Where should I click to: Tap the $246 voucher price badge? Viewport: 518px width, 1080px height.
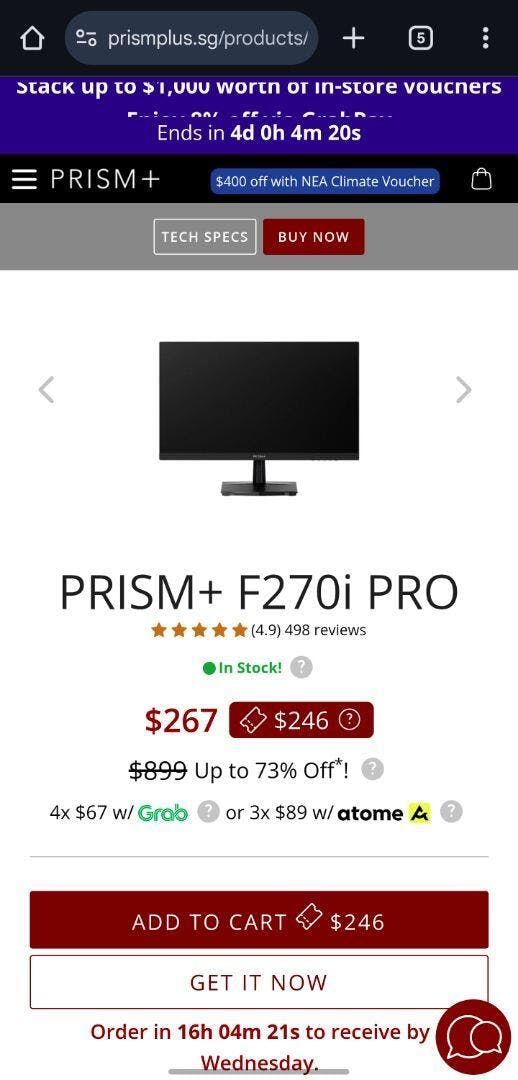tap(301, 720)
